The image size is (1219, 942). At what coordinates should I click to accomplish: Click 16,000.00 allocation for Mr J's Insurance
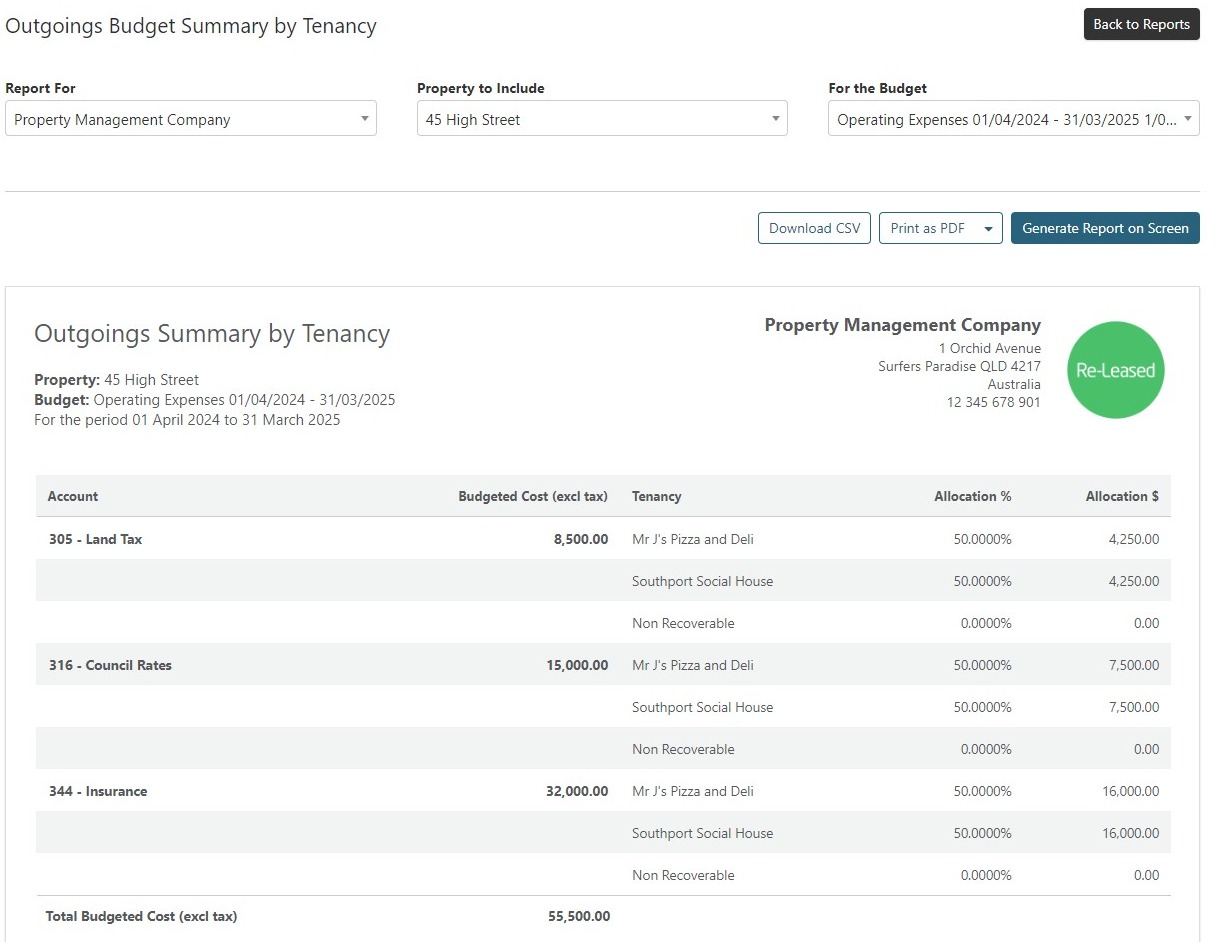[x=1130, y=791]
